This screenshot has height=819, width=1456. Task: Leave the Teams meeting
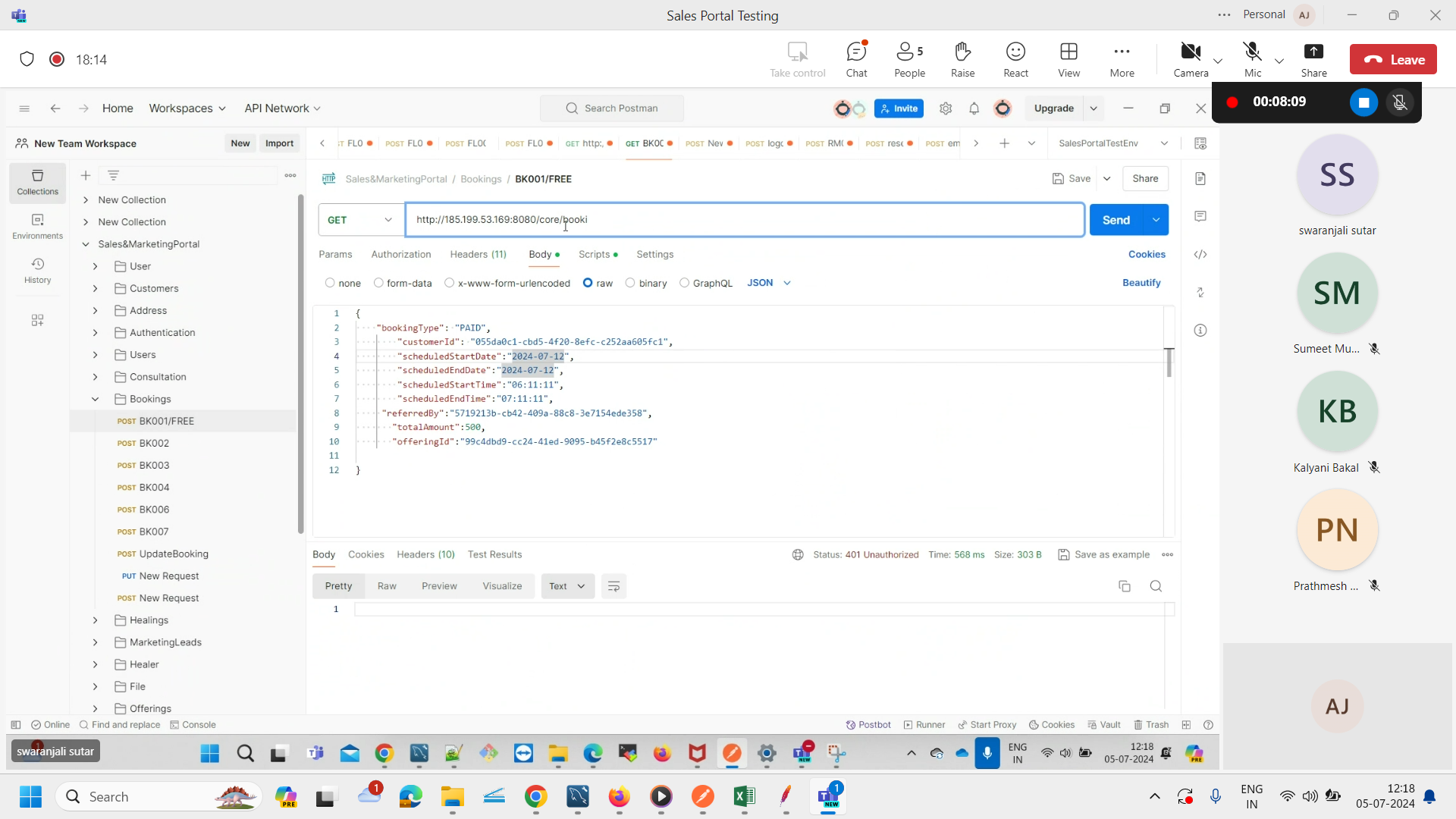click(x=1393, y=60)
